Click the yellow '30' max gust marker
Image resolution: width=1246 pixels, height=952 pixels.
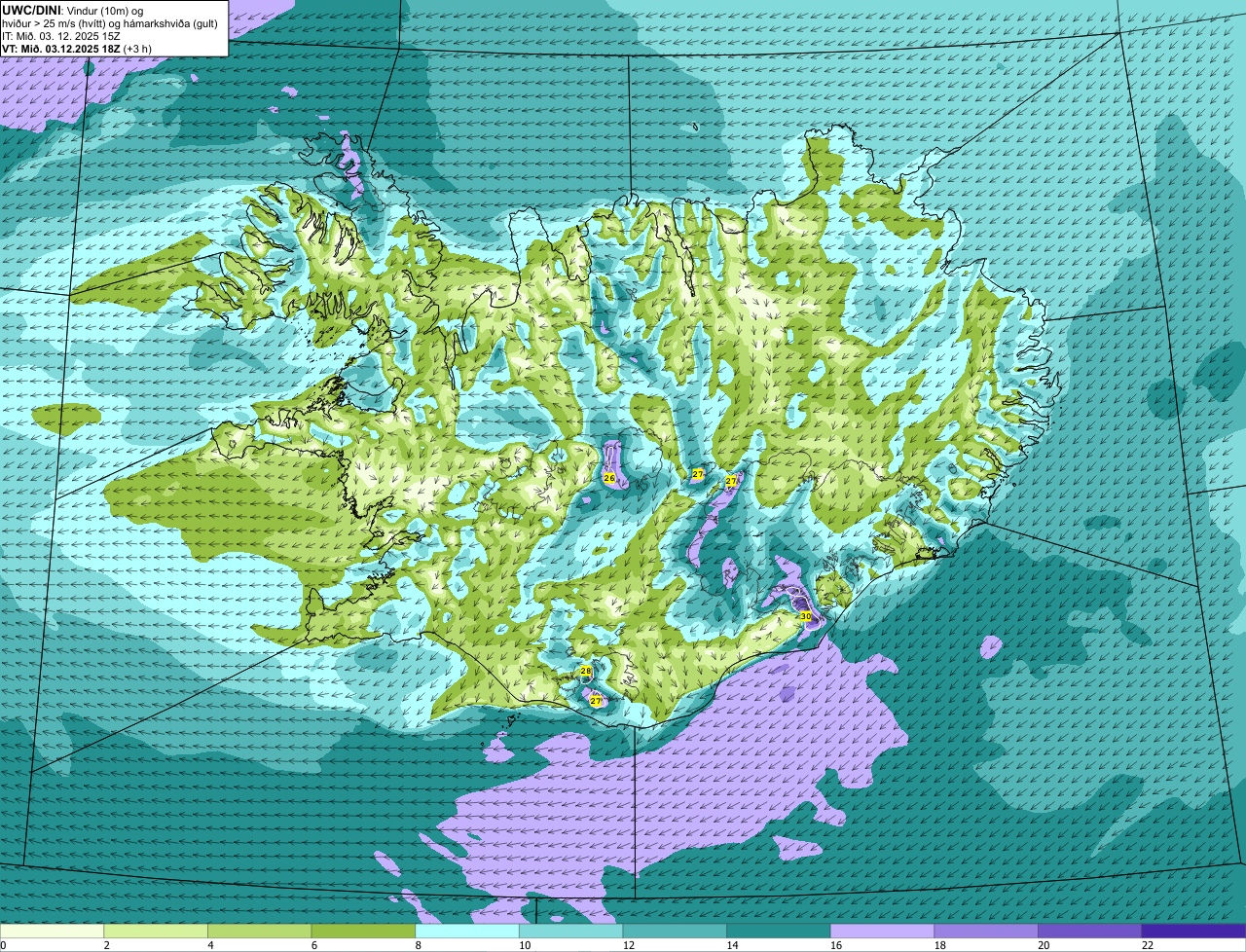(x=805, y=616)
